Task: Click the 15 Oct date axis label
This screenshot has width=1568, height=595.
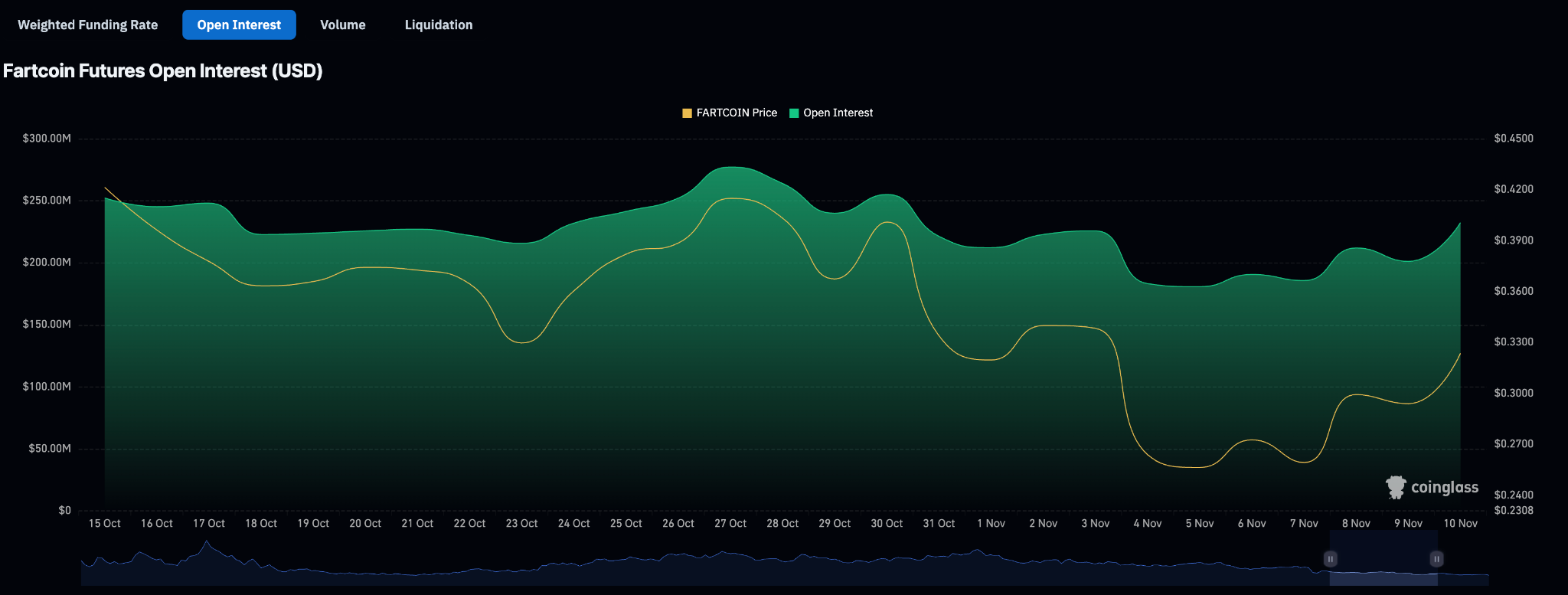Action: 104,523
